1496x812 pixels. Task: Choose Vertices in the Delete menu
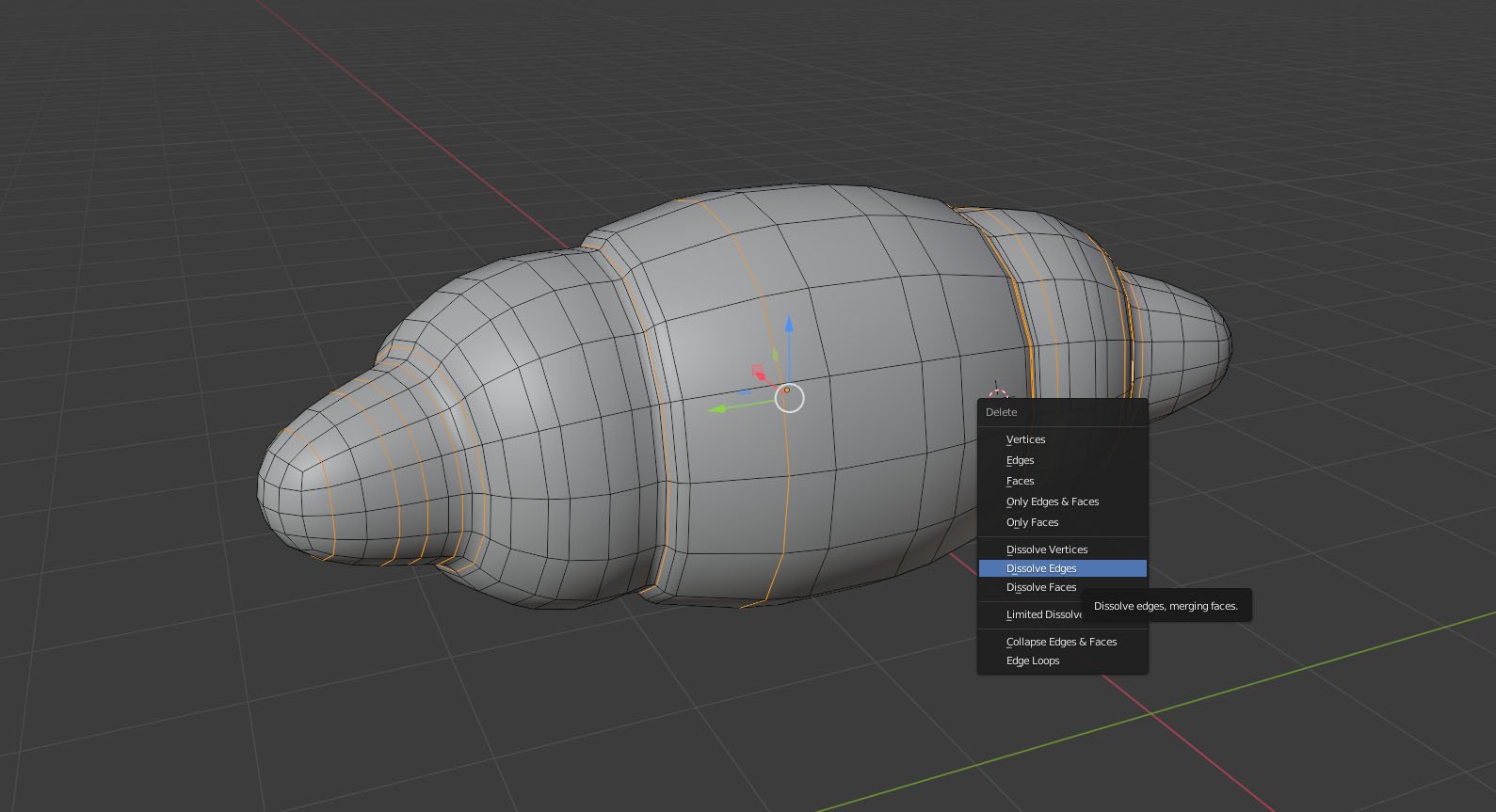pos(1025,439)
